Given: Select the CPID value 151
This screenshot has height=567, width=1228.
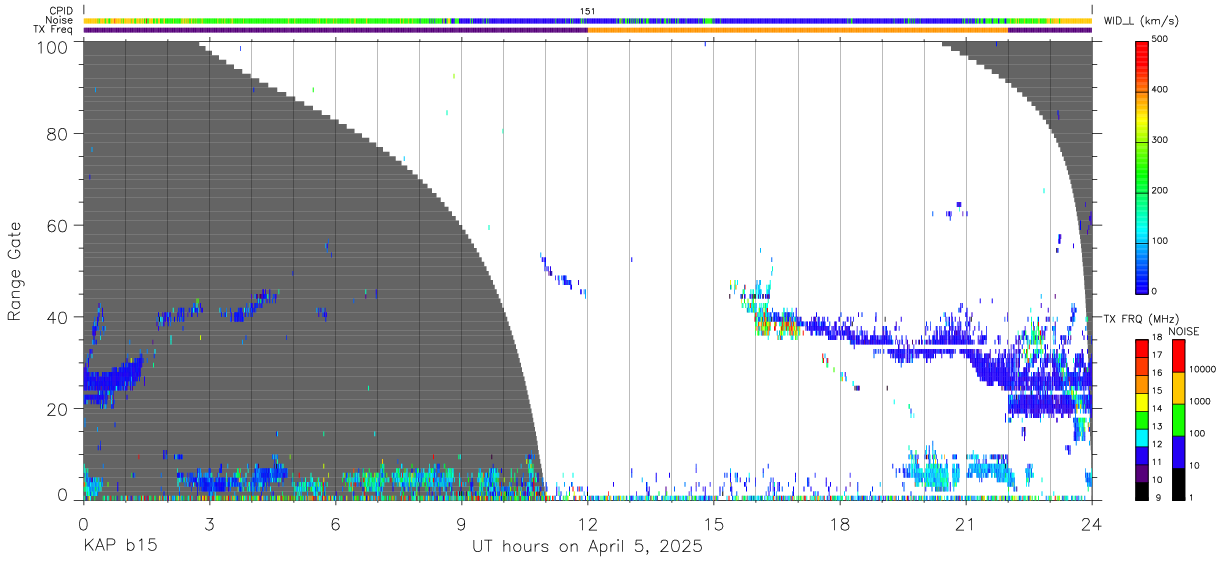Looking at the screenshot, I should [x=588, y=11].
